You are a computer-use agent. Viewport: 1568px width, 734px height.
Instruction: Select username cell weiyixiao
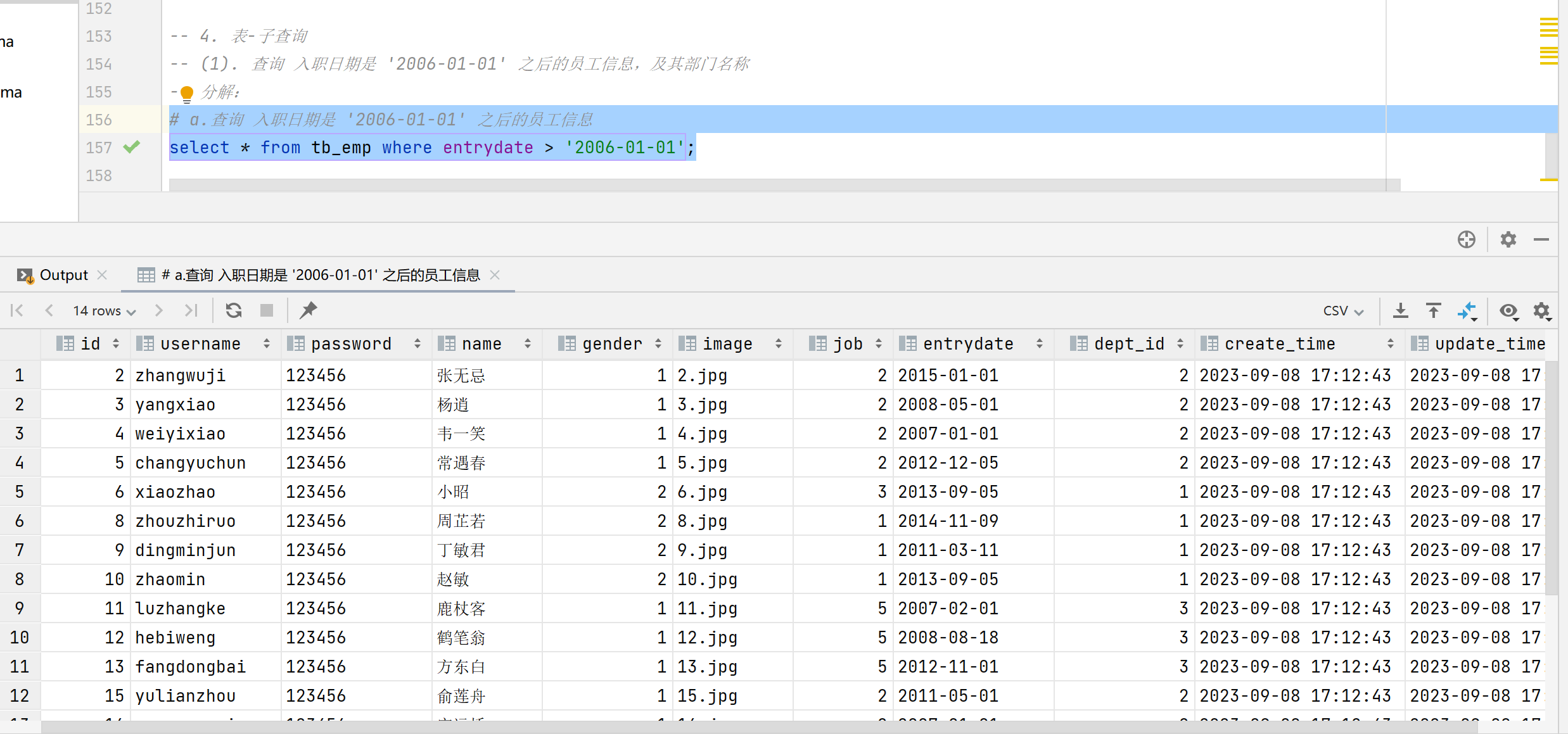(206, 433)
